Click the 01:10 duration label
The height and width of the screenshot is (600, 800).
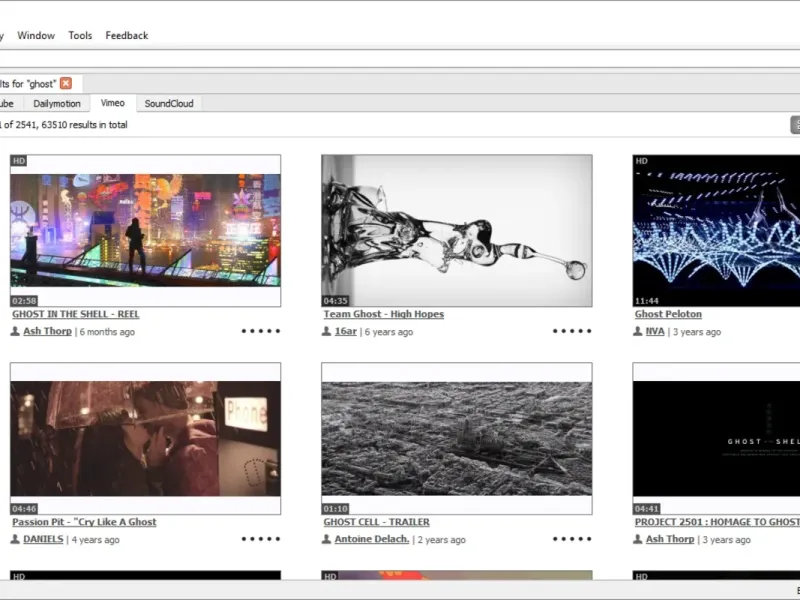coord(336,509)
